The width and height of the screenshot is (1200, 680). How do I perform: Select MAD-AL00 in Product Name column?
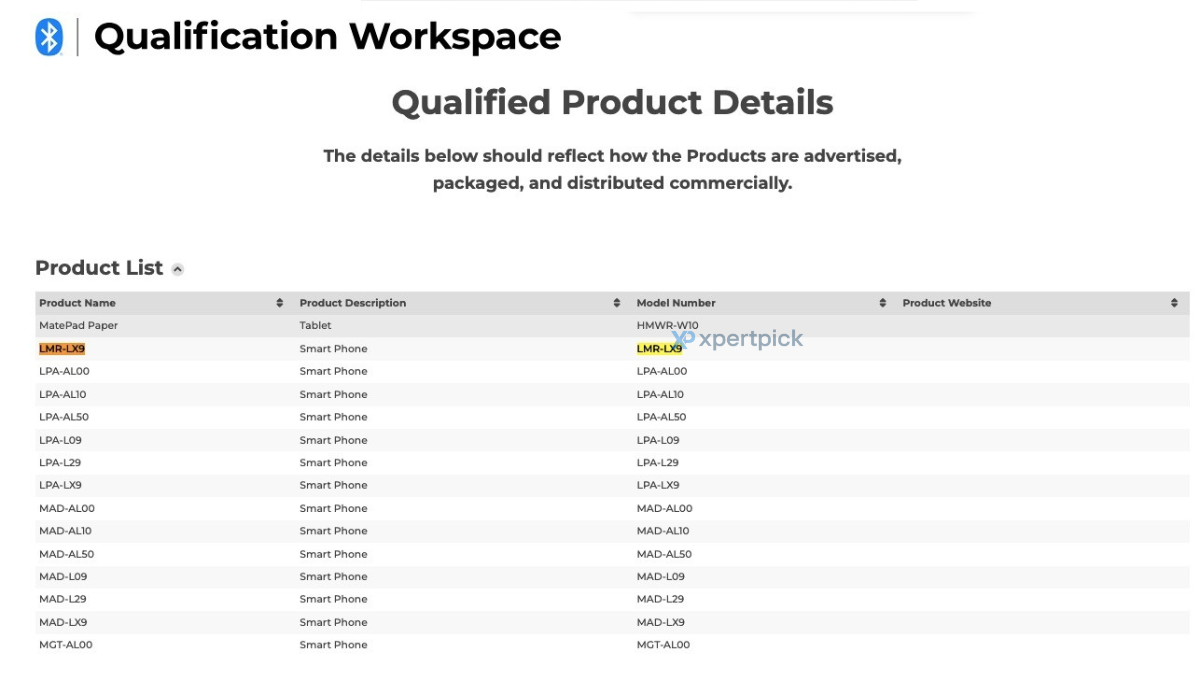[67, 508]
